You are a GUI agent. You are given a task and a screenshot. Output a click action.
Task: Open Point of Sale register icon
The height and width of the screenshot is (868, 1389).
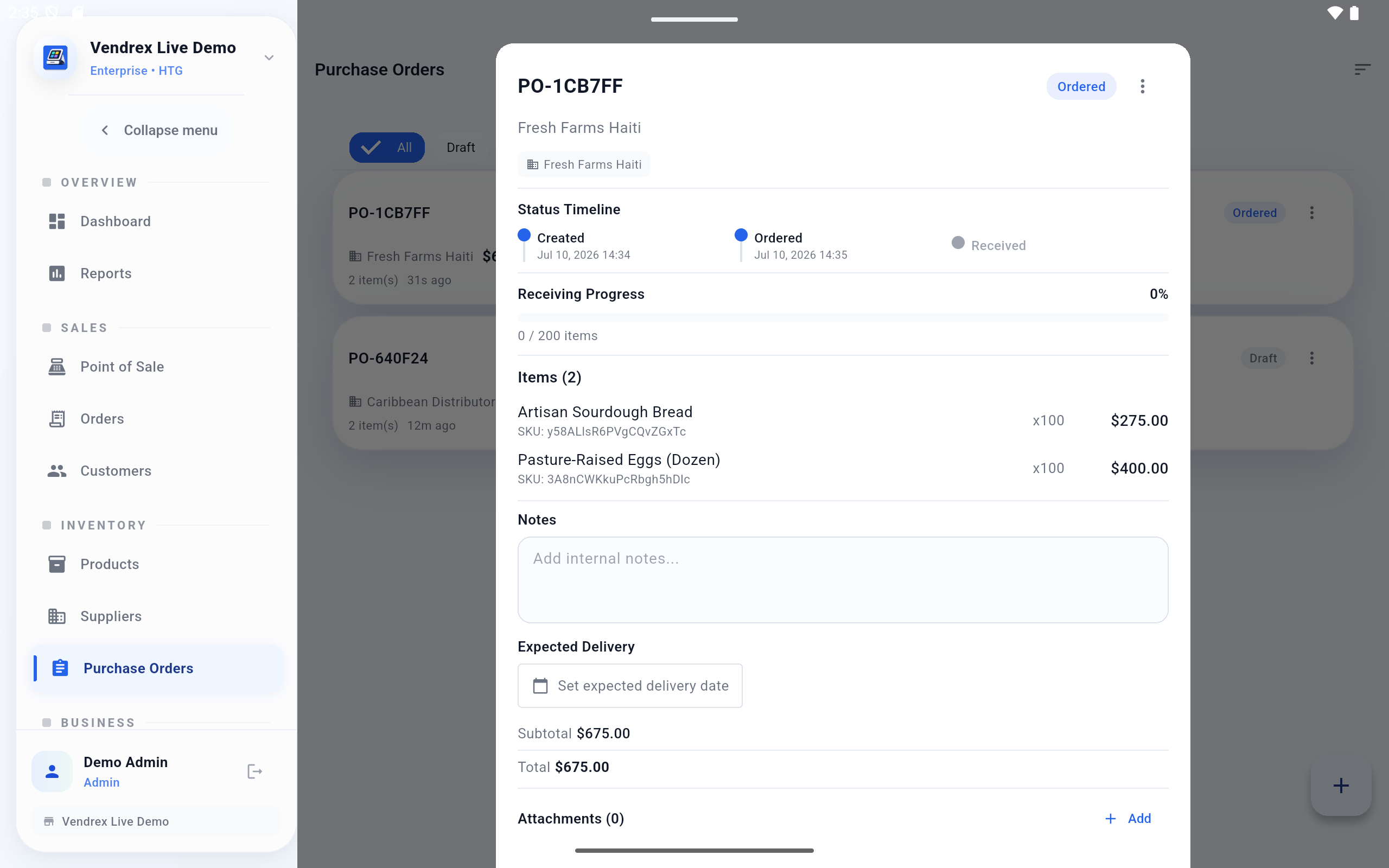[x=57, y=367]
